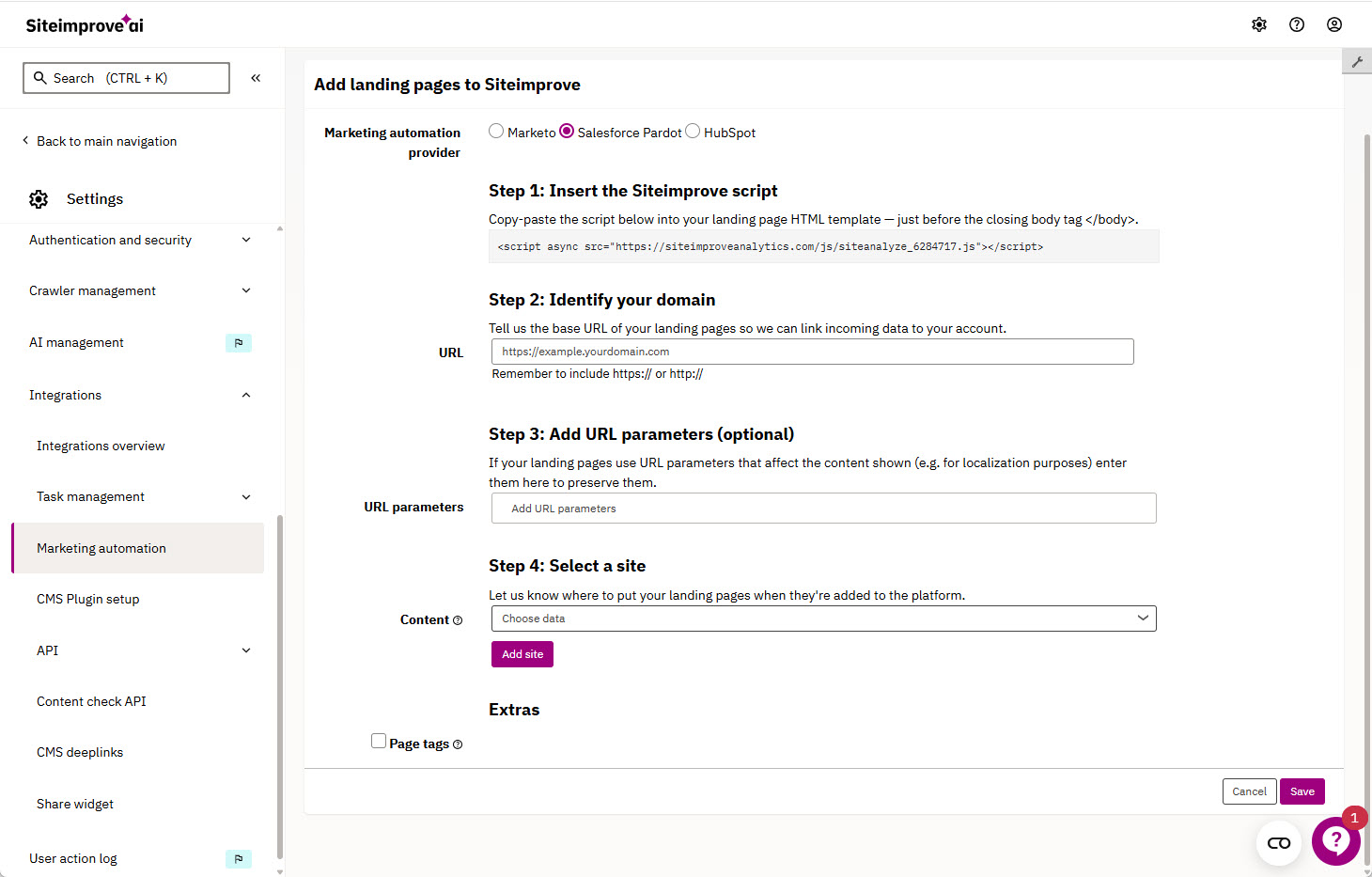The height and width of the screenshot is (877, 1372).
Task: Click the Add site button
Action: point(522,653)
